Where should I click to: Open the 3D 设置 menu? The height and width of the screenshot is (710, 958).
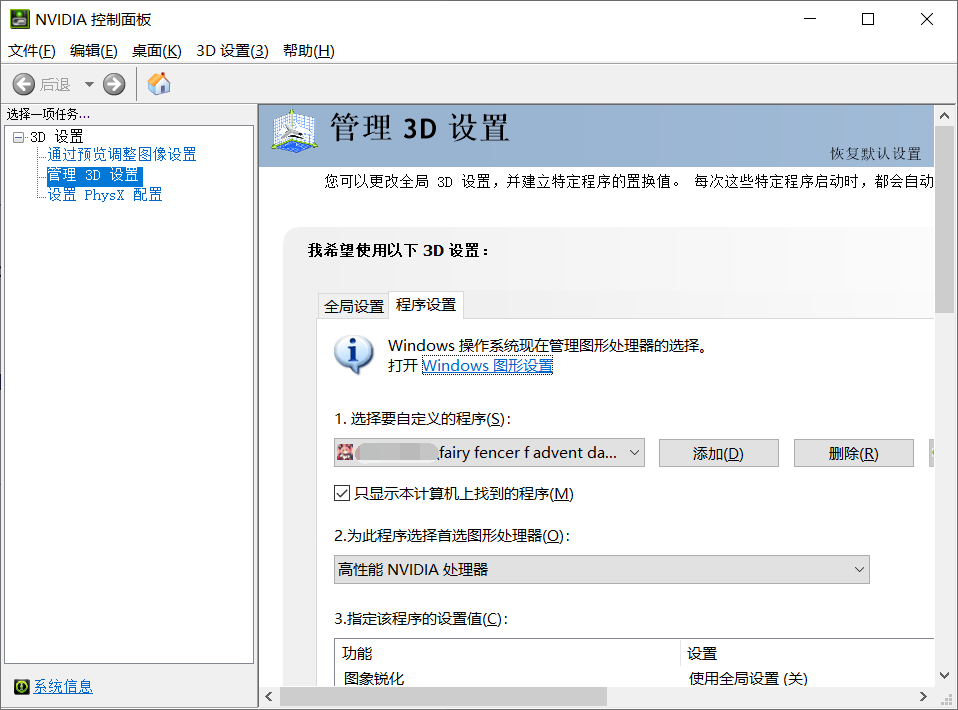pos(232,51)
